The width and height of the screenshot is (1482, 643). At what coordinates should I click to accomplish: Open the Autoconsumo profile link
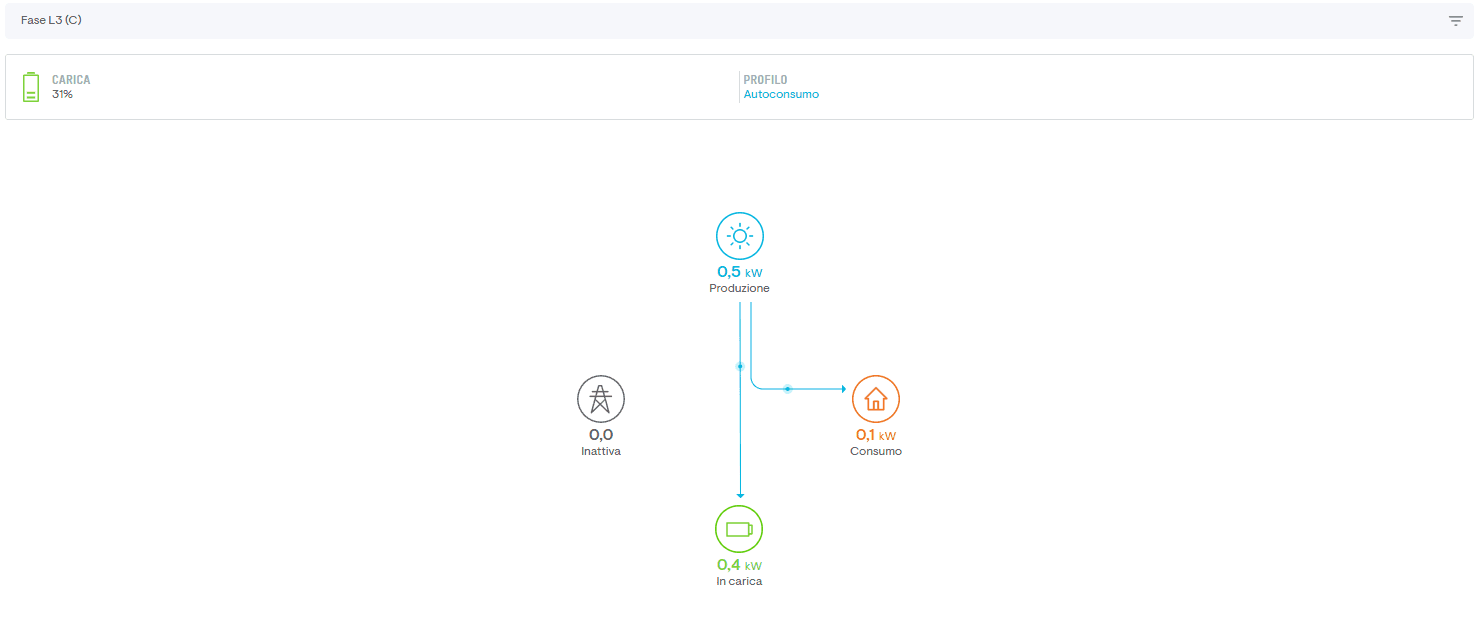click(781, 94)
